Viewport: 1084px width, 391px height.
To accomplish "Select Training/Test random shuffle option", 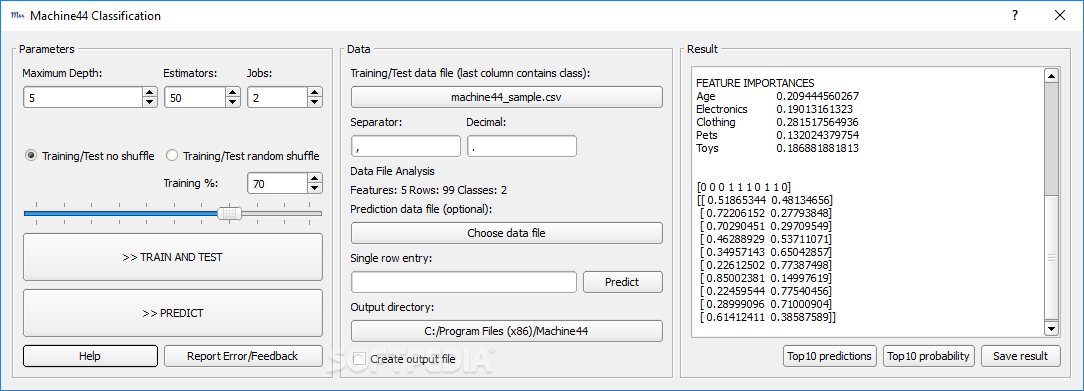I will pyautogui.click(x=243, y=155).
